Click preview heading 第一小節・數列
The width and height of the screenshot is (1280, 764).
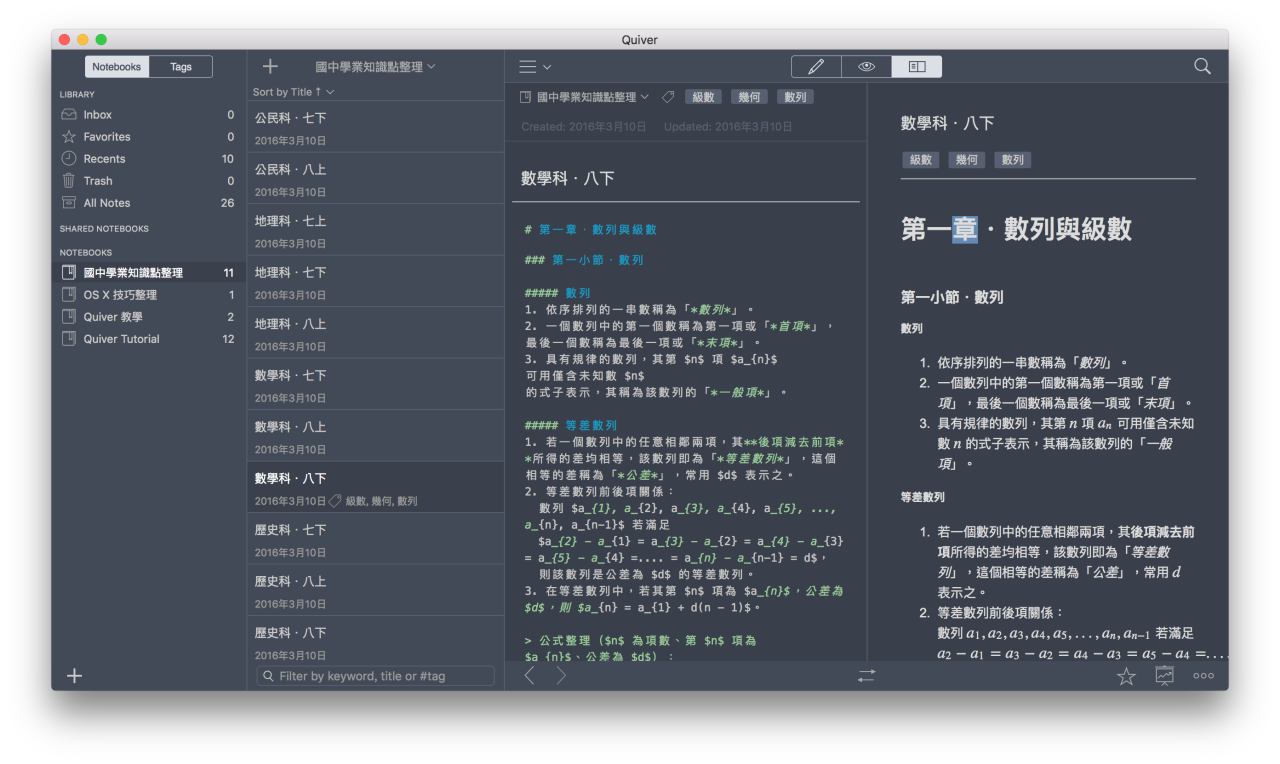[x=952, y=297]
